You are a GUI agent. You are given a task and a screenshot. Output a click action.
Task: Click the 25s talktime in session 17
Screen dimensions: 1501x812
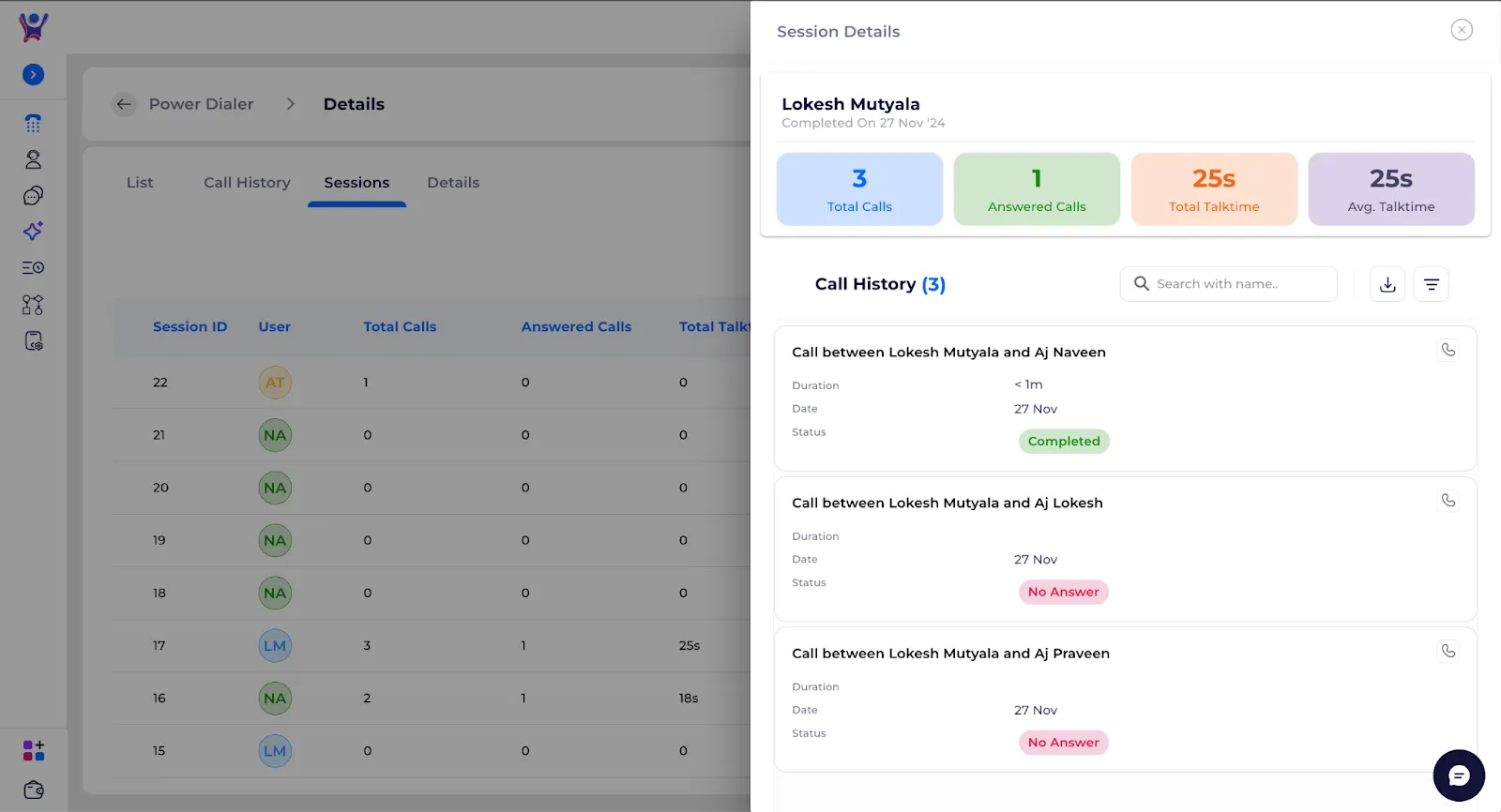690,646
